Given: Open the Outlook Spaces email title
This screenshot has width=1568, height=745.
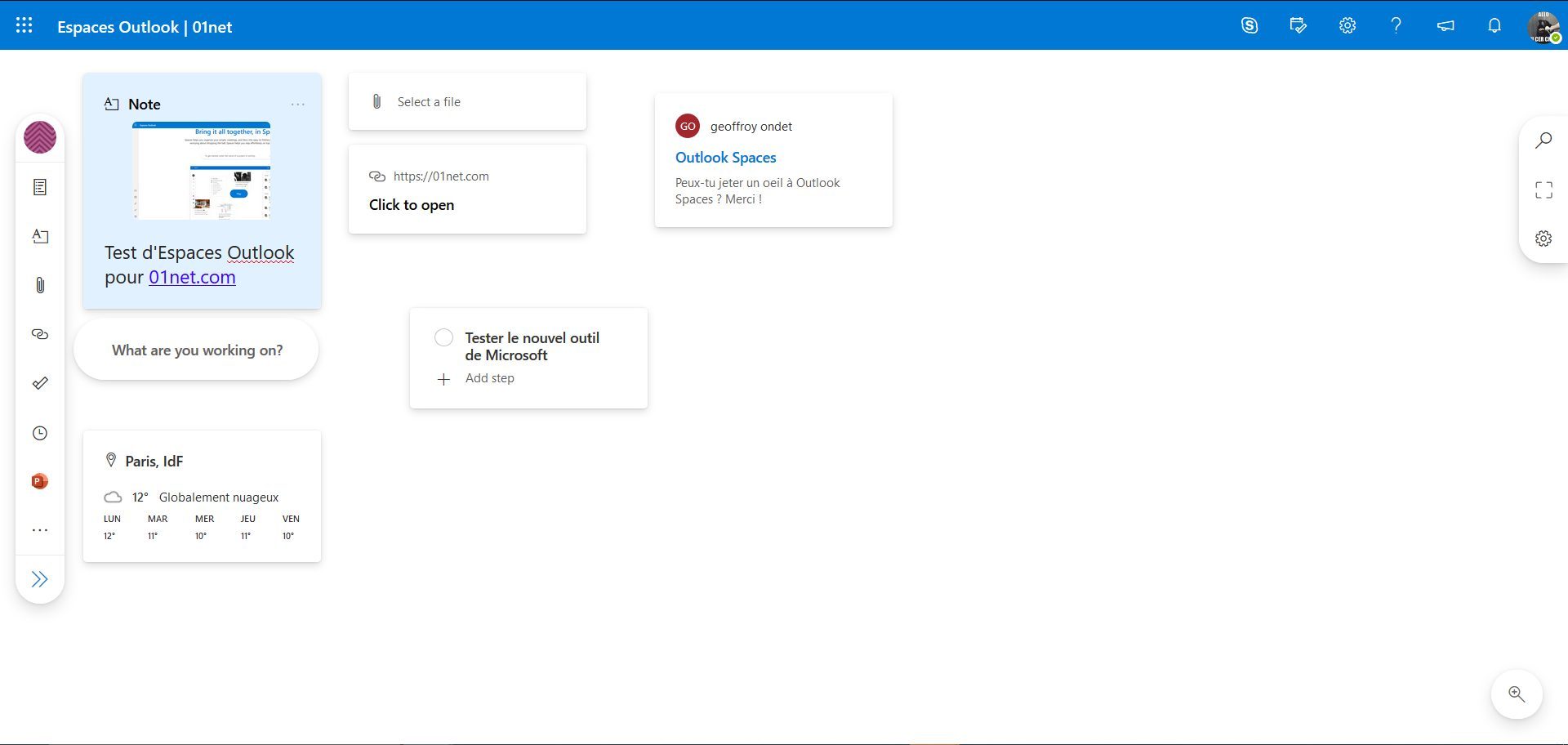Looking at the screenshot, I should pos(725,158).
